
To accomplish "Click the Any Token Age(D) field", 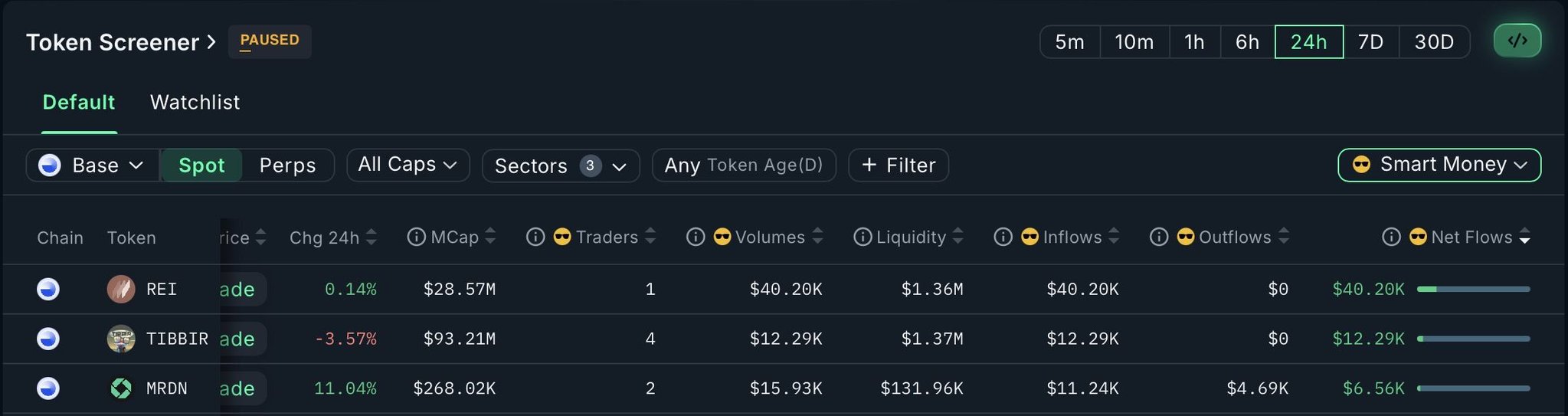I will pos(743,165).
